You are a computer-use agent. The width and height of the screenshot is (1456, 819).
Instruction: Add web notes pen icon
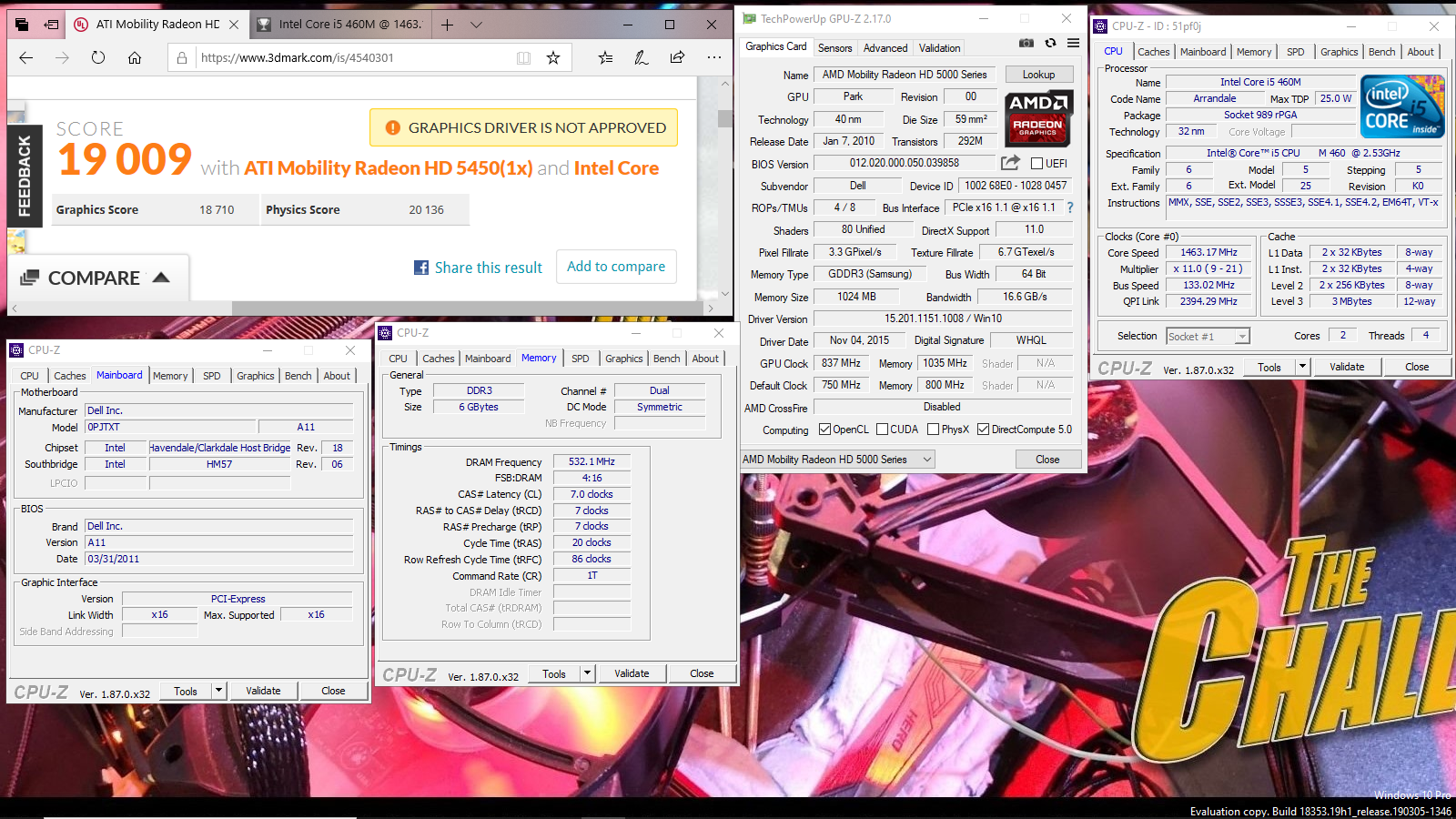point(642,57)
